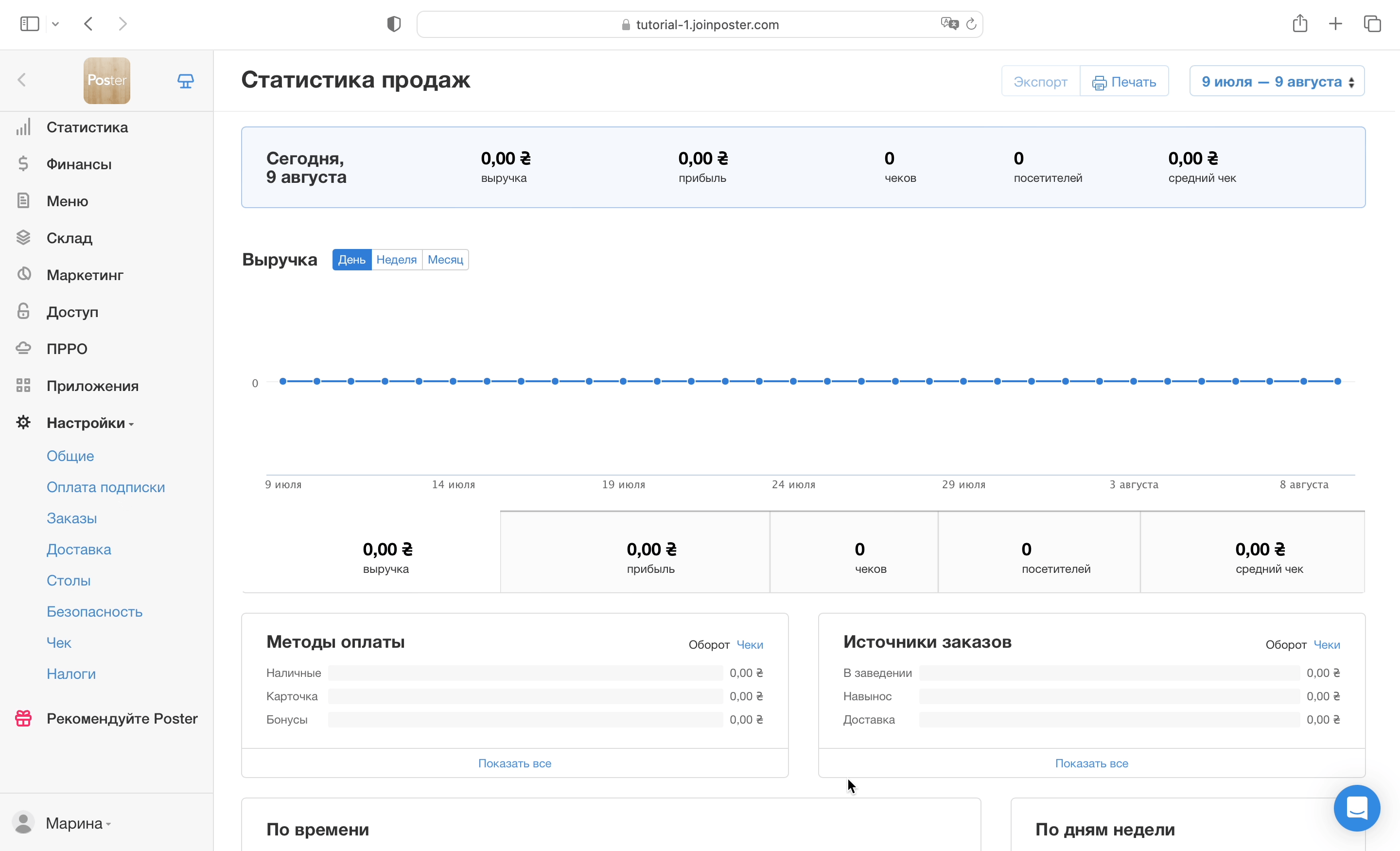1400x851 pixels.
Task: Open the Меню section in sidebar
Action: tap(67, 201)
